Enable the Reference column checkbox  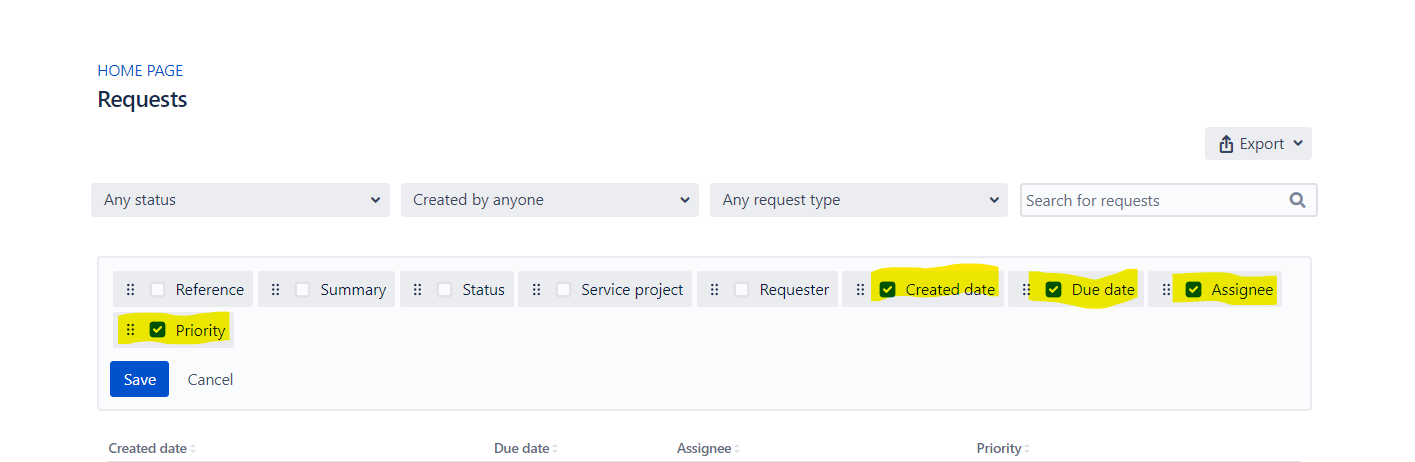(x=158, y=290)
